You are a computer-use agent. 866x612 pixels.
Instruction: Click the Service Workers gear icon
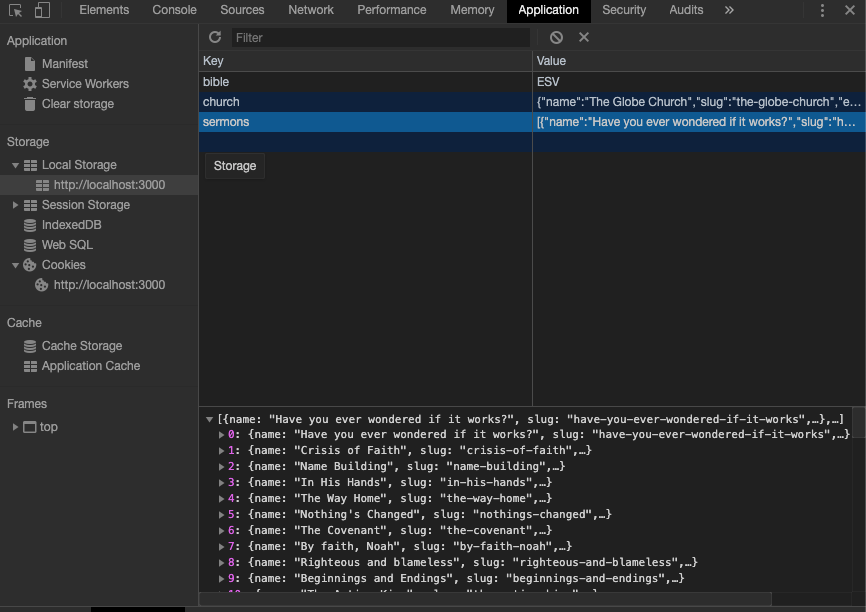tap(30, 84)
